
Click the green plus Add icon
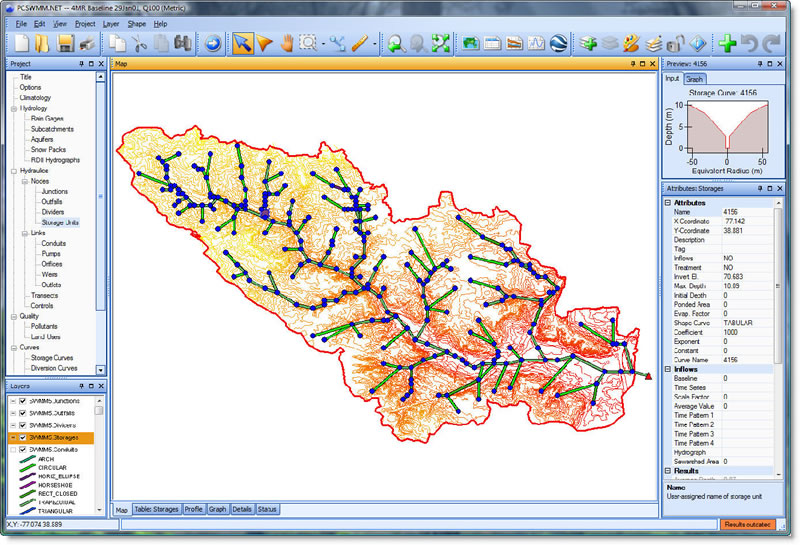pos(728,43)
